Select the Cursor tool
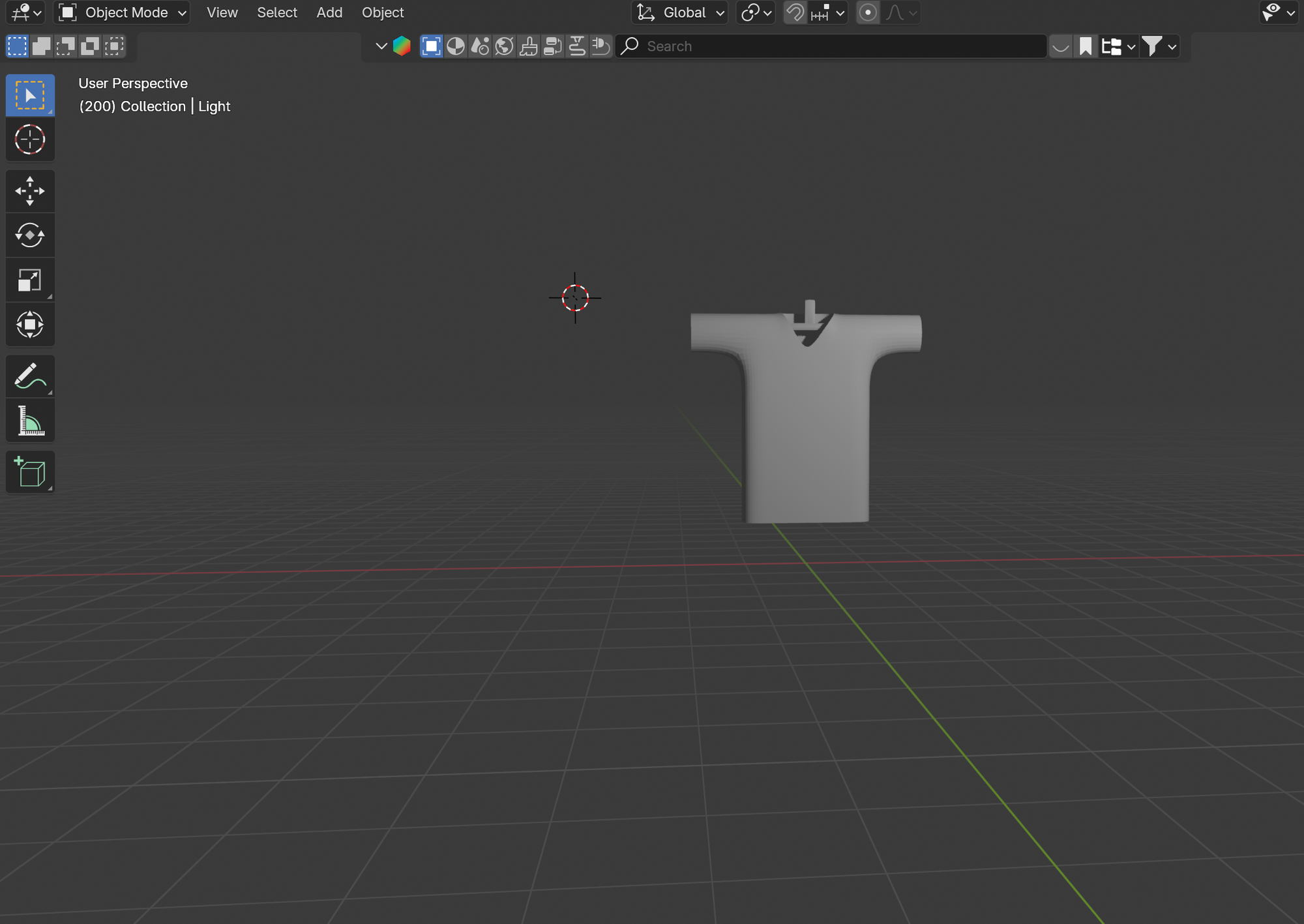 (30, 140)
